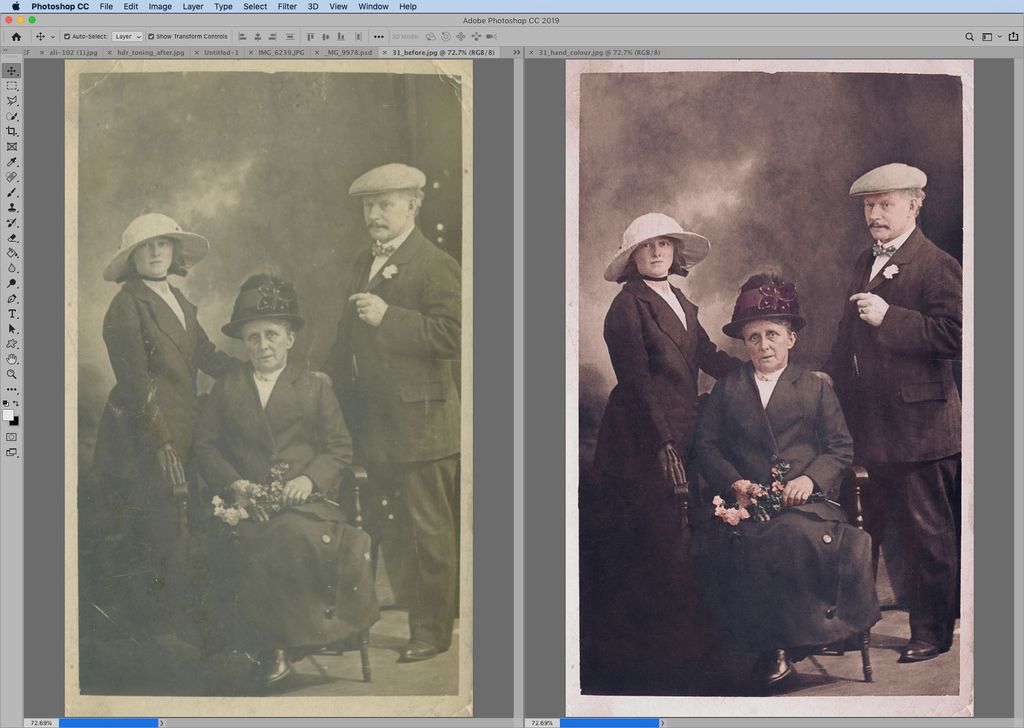Open the arrange documents dropdown

tap(990, 35)
